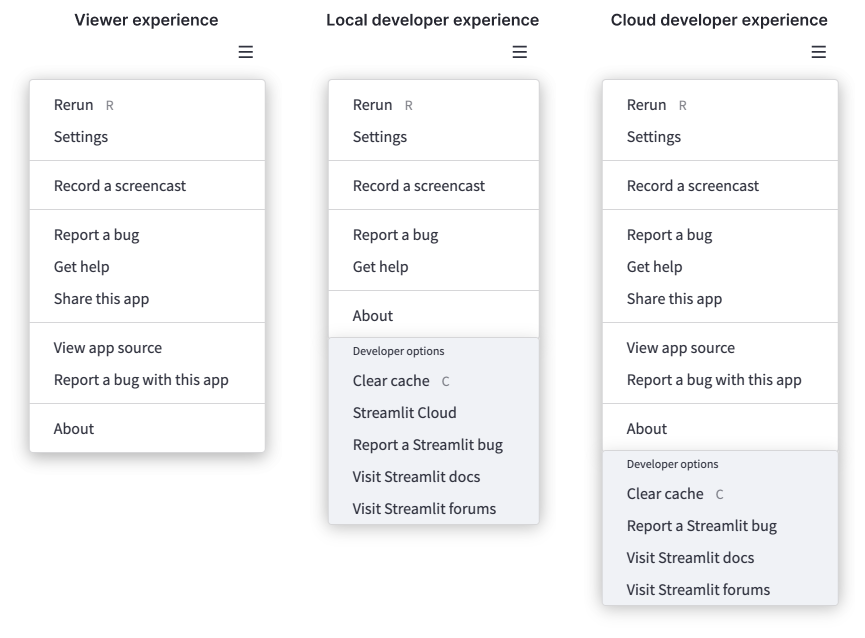Click the hamburger icon above Viewer experience menu
Viewport: 865px width, 638px height.
245,53
